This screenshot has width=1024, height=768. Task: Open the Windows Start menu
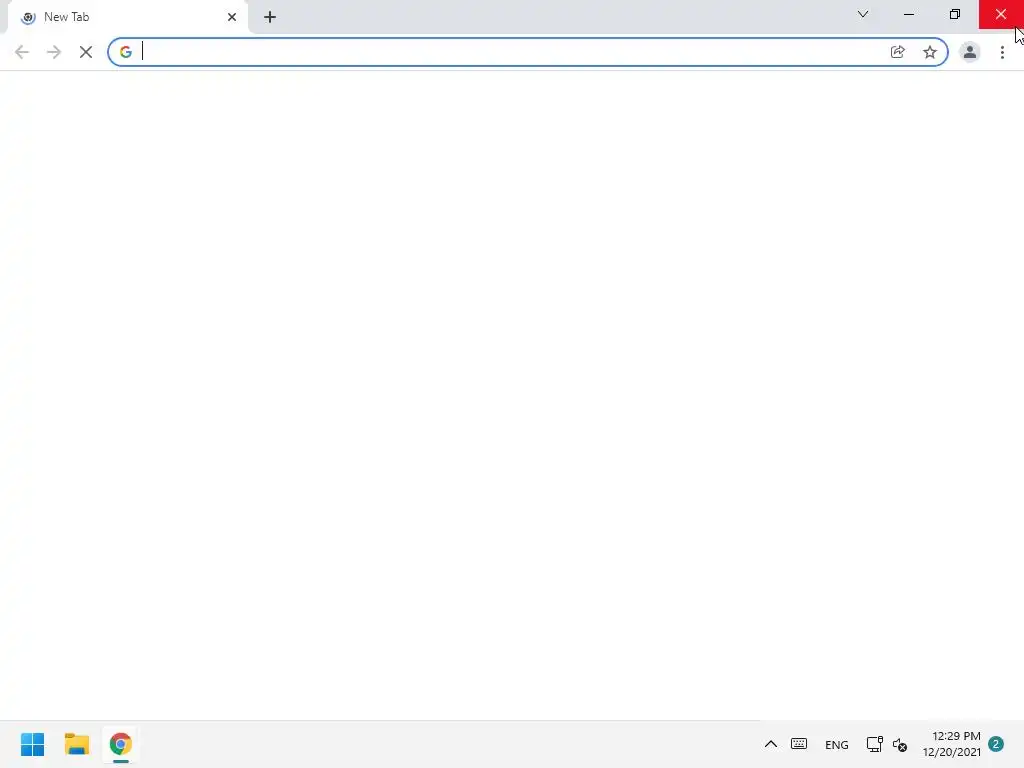point(33,744)
